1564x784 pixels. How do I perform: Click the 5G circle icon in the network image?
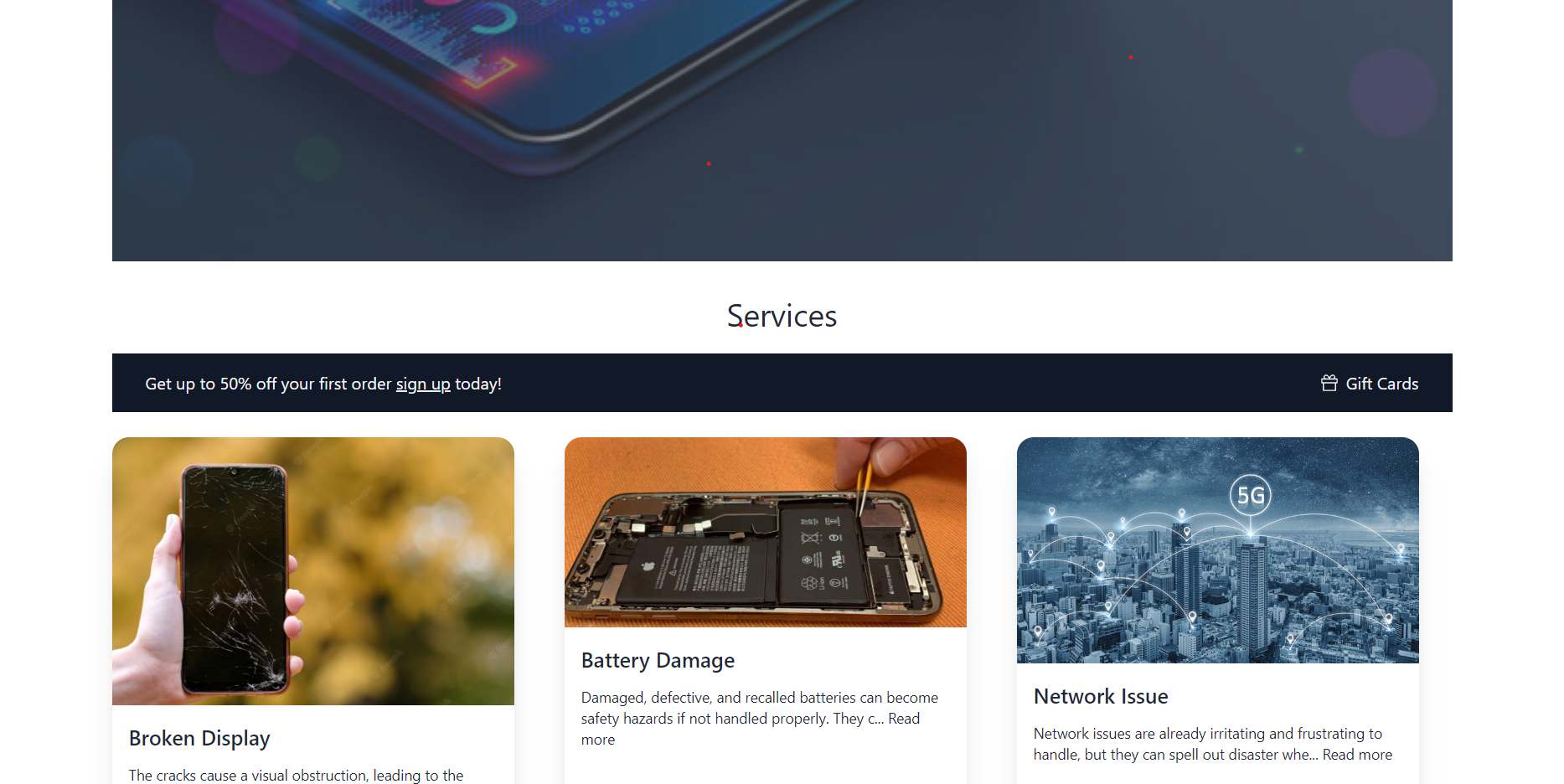coord(1250,495)
